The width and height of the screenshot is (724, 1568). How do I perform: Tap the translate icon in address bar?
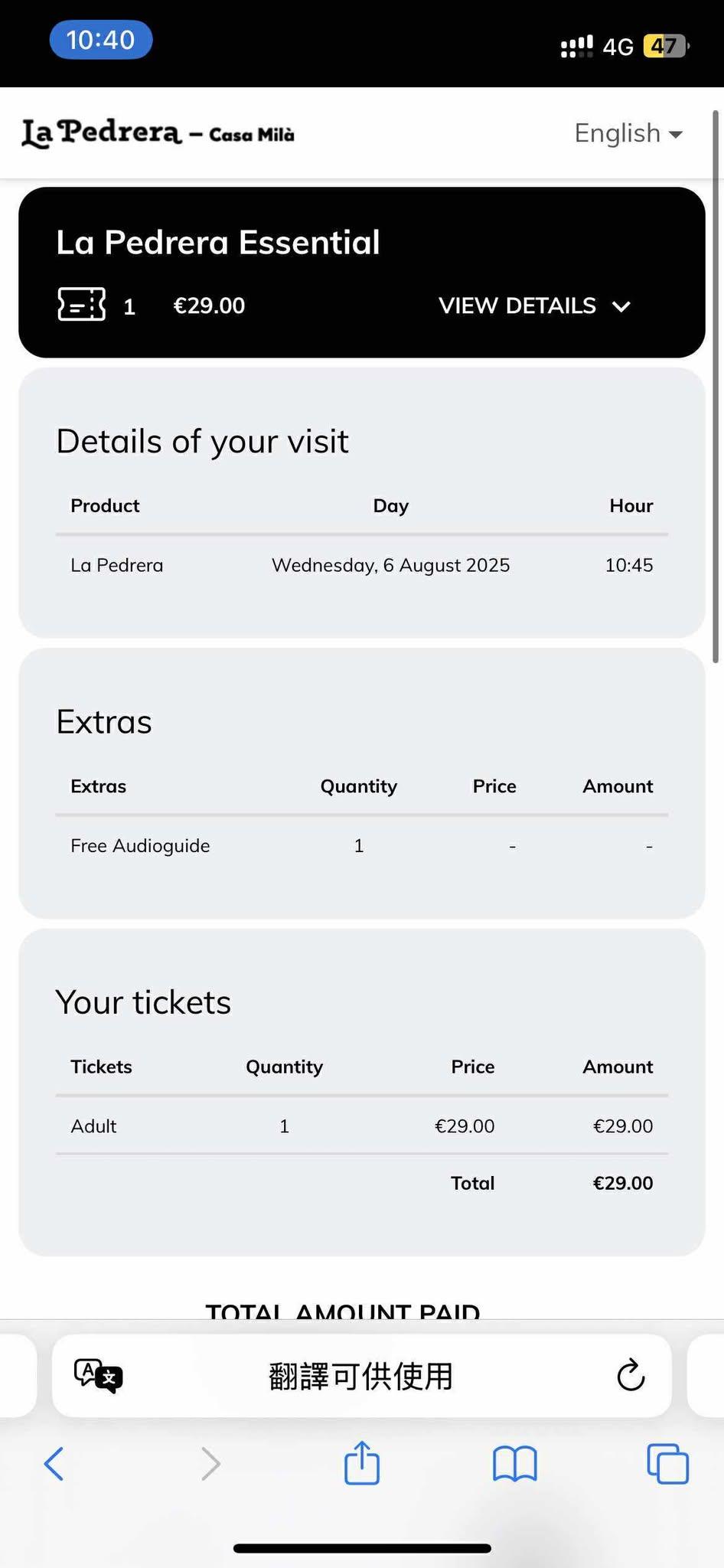[x=98, y=1376]
